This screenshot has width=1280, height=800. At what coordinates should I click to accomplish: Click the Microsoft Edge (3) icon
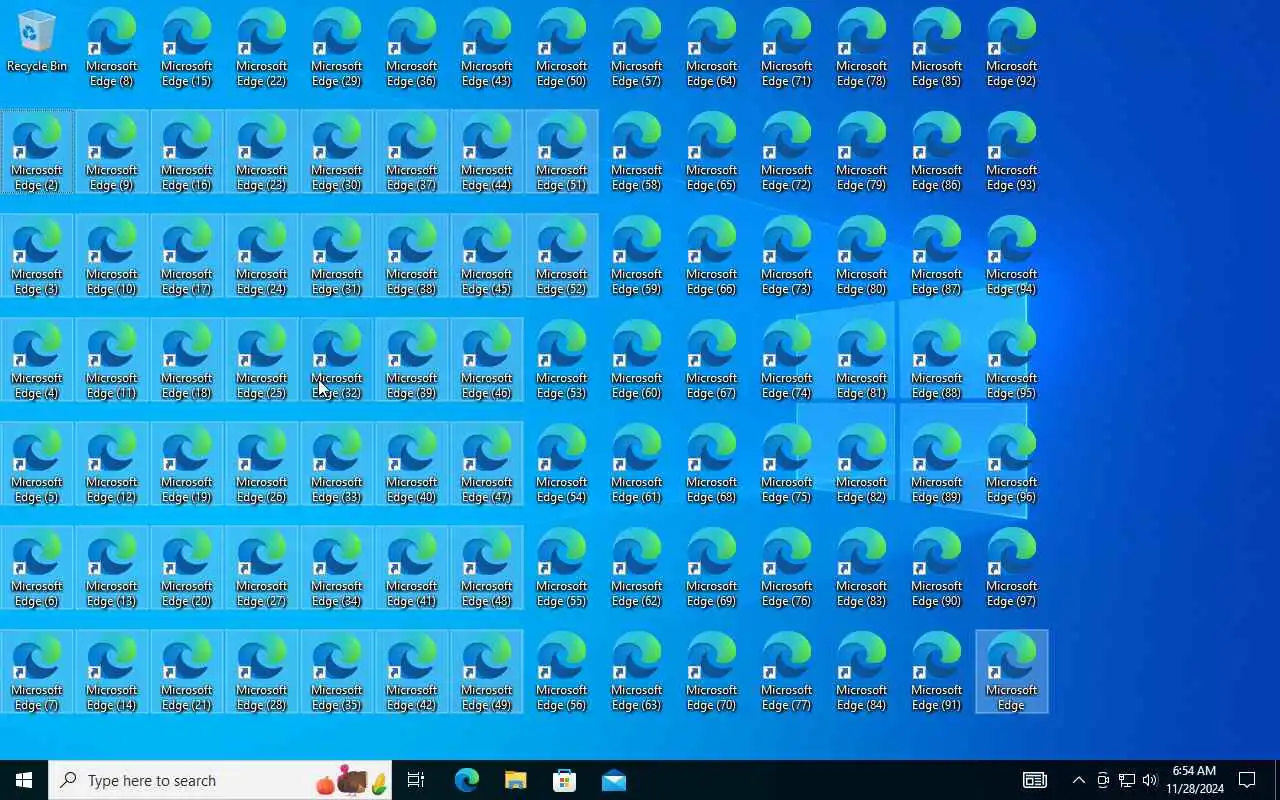point(37,256)
